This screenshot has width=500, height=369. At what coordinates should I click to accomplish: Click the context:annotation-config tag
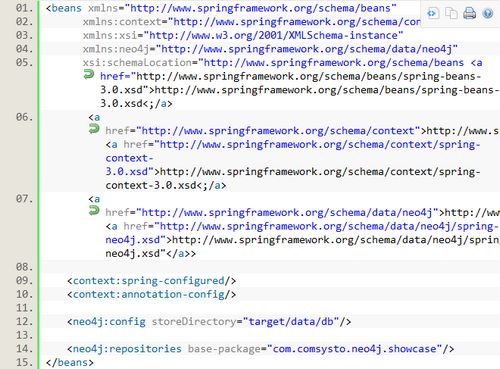pos(151,295)
